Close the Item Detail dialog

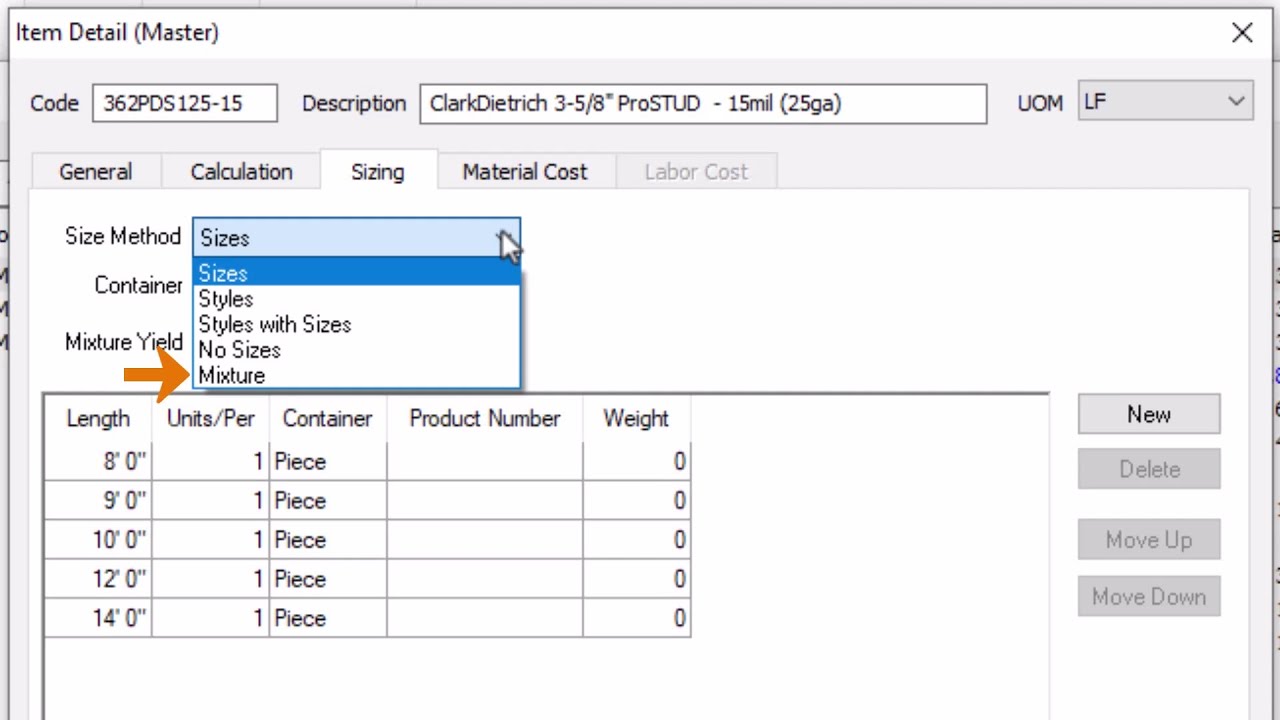tap(1242, 33)
